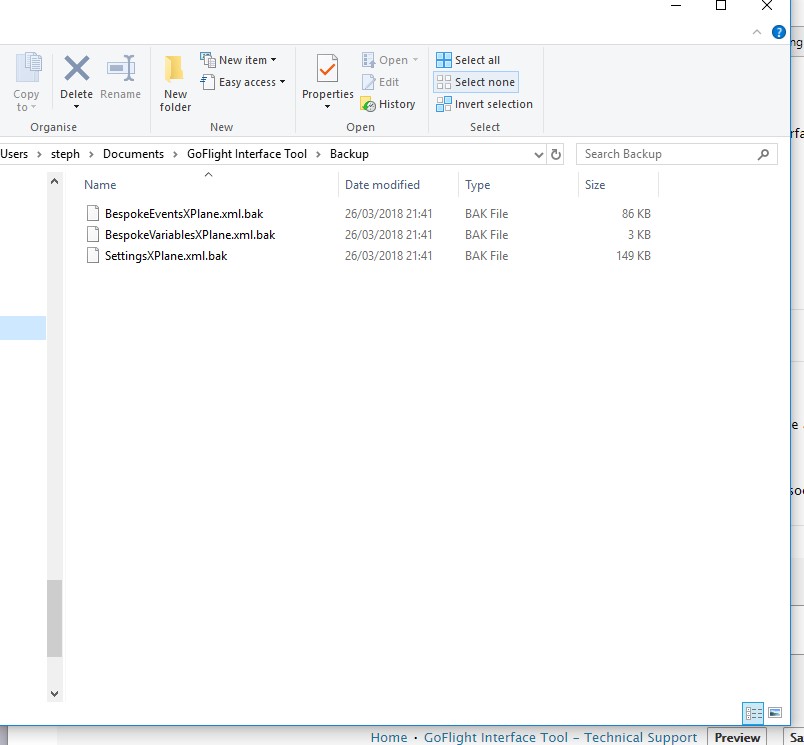Click the navigation pane scroll down arrow
Viewport: 804px width, 745px height.
point(54,693)
